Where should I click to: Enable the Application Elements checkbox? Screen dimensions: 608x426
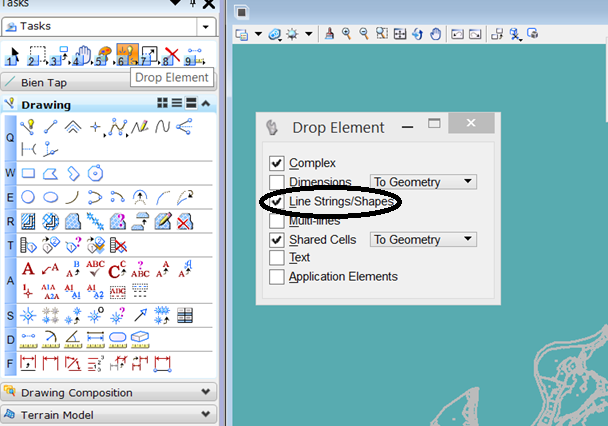277,277
